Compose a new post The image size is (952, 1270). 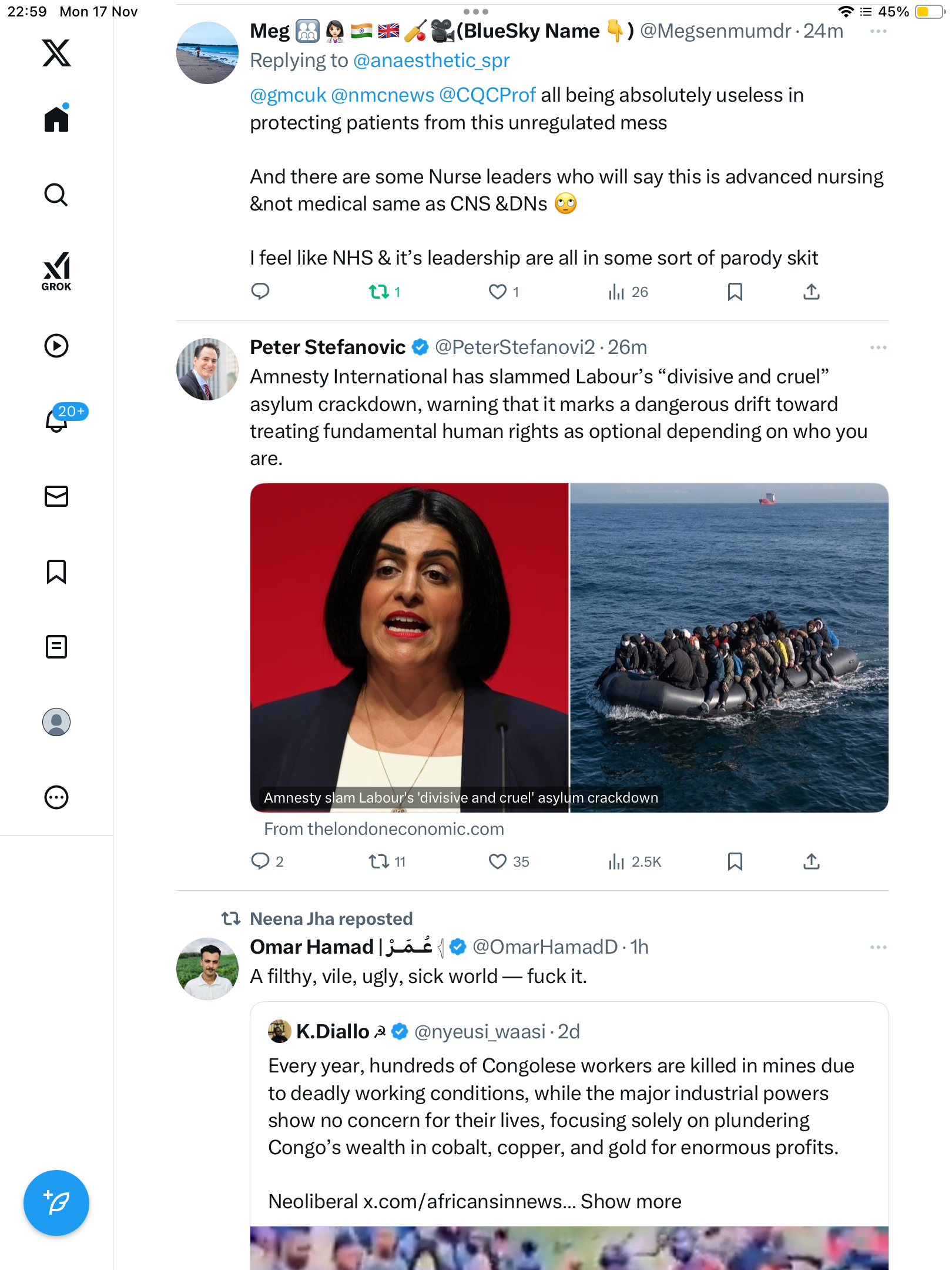click(56, 1203)
